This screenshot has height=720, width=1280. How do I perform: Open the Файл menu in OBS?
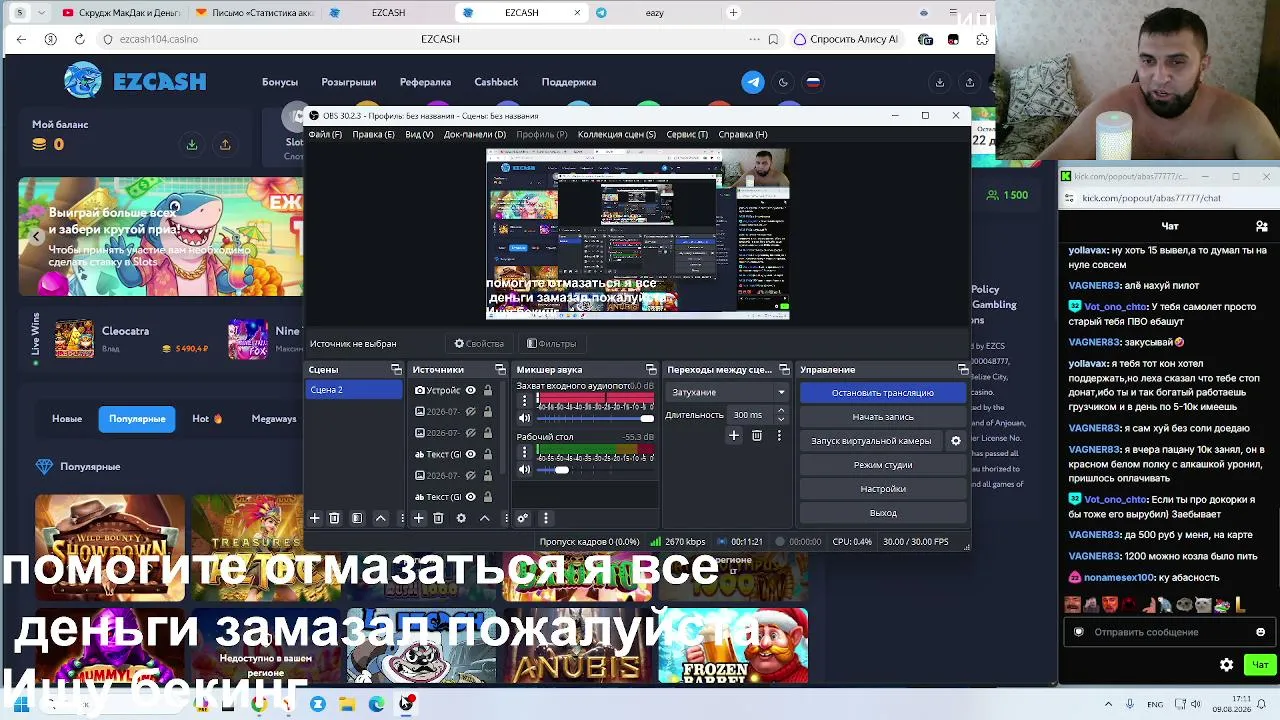[325, 134]
